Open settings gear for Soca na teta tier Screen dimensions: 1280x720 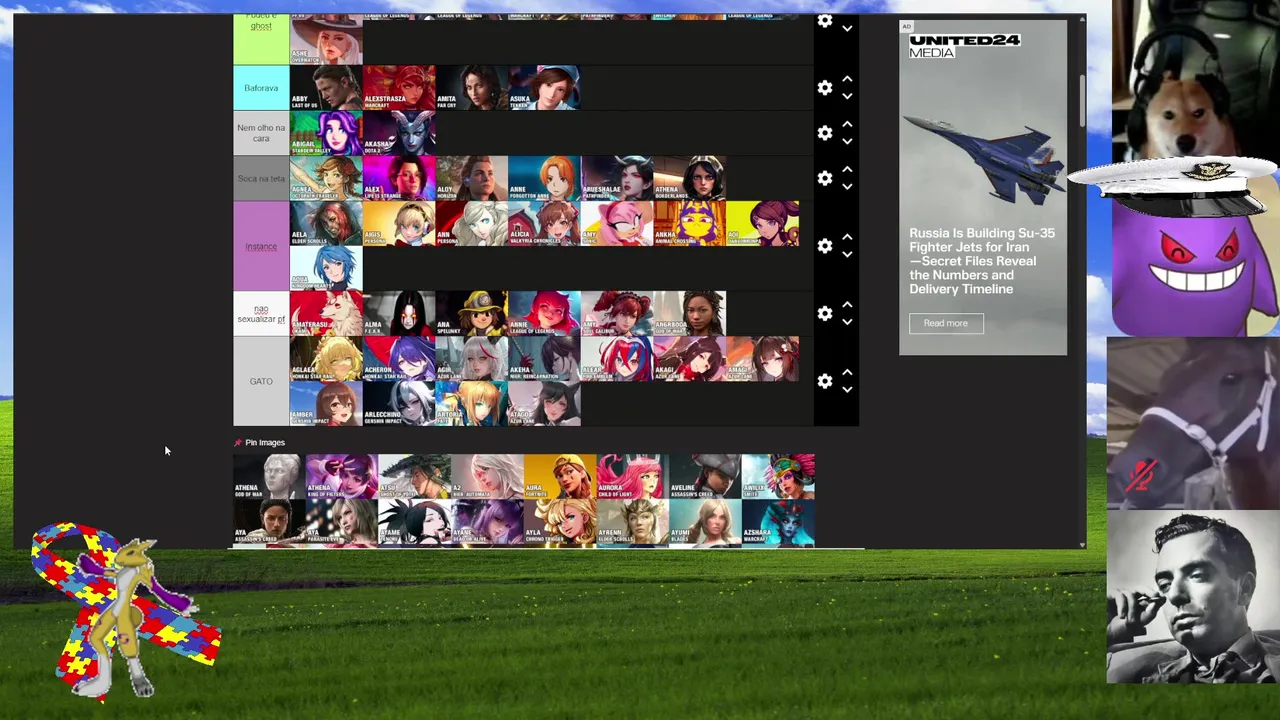(825, 178)
